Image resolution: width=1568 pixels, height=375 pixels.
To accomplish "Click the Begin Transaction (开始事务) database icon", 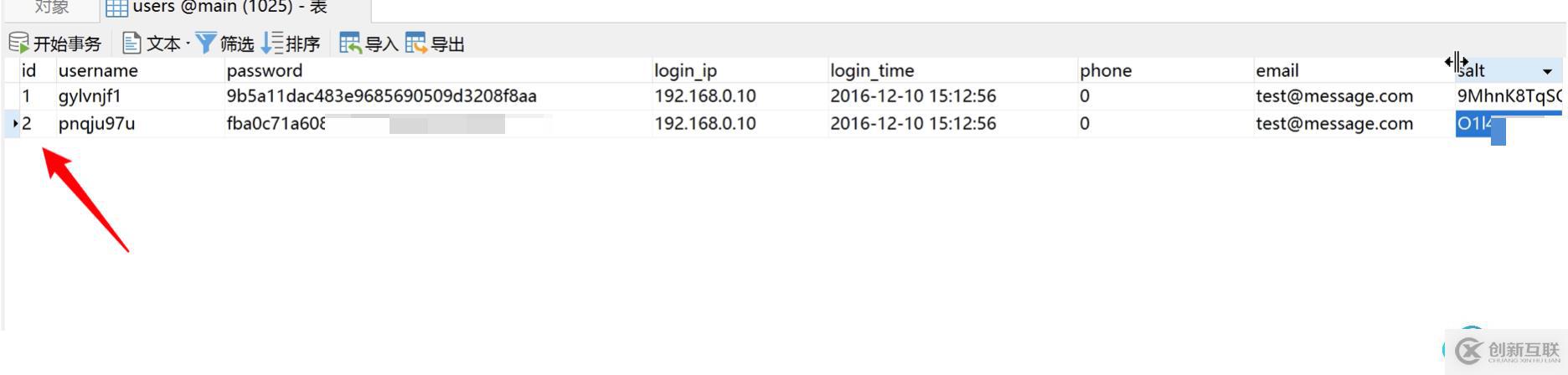I will point(18,43).
